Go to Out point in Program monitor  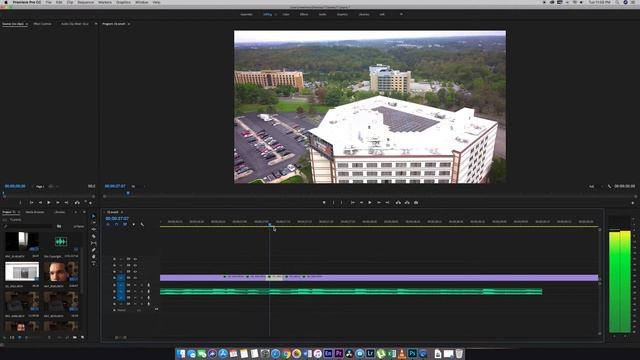[387, 202]
